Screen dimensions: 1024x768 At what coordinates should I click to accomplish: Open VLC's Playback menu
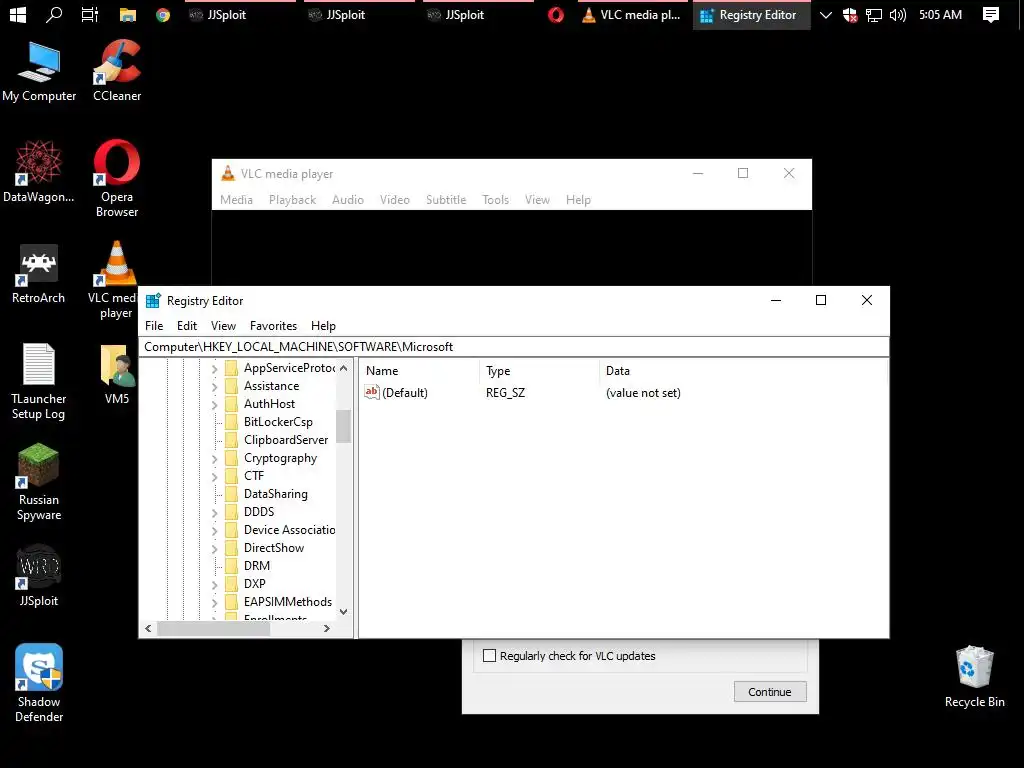point(293,200)
